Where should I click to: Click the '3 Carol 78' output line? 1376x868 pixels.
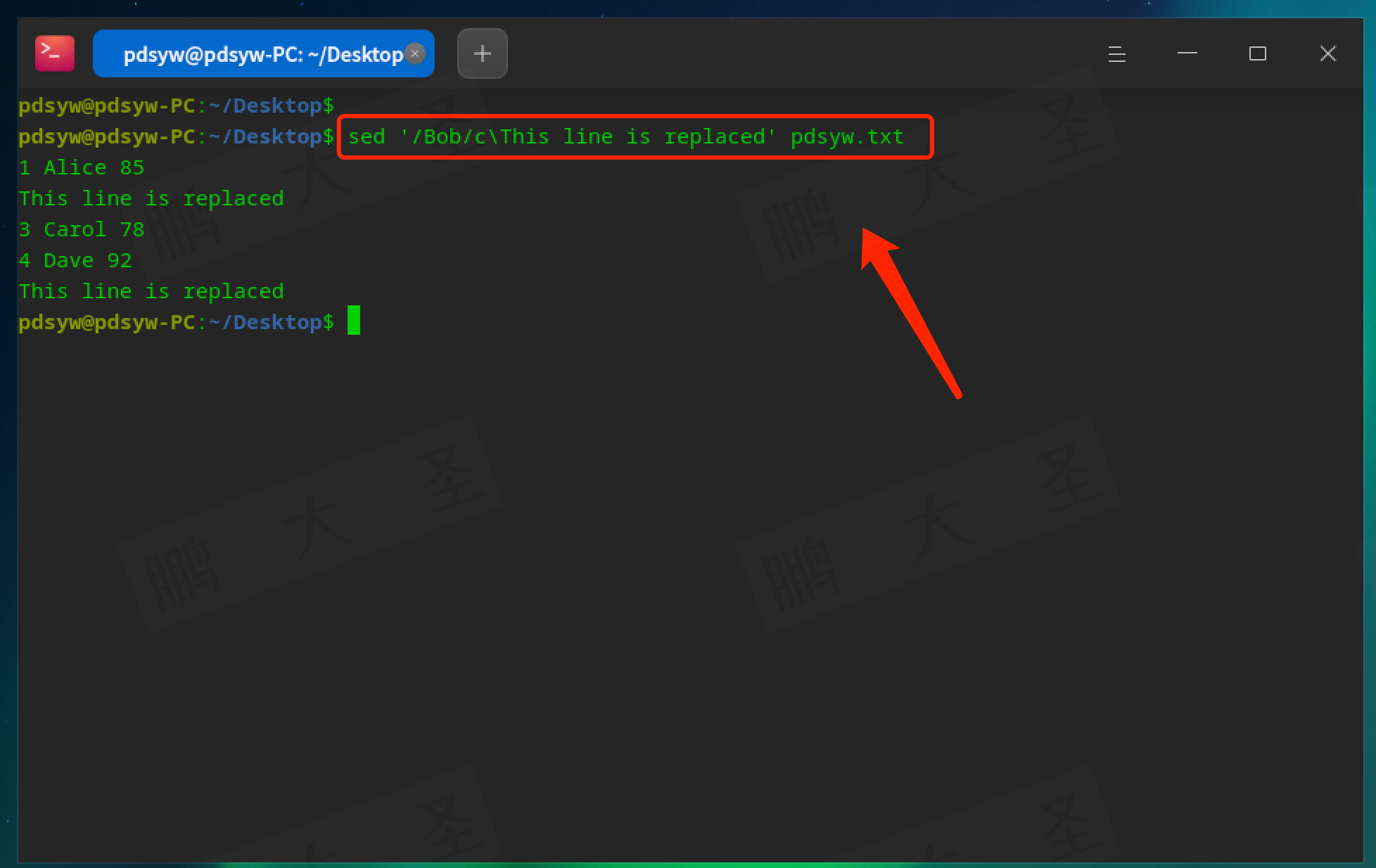82,229
